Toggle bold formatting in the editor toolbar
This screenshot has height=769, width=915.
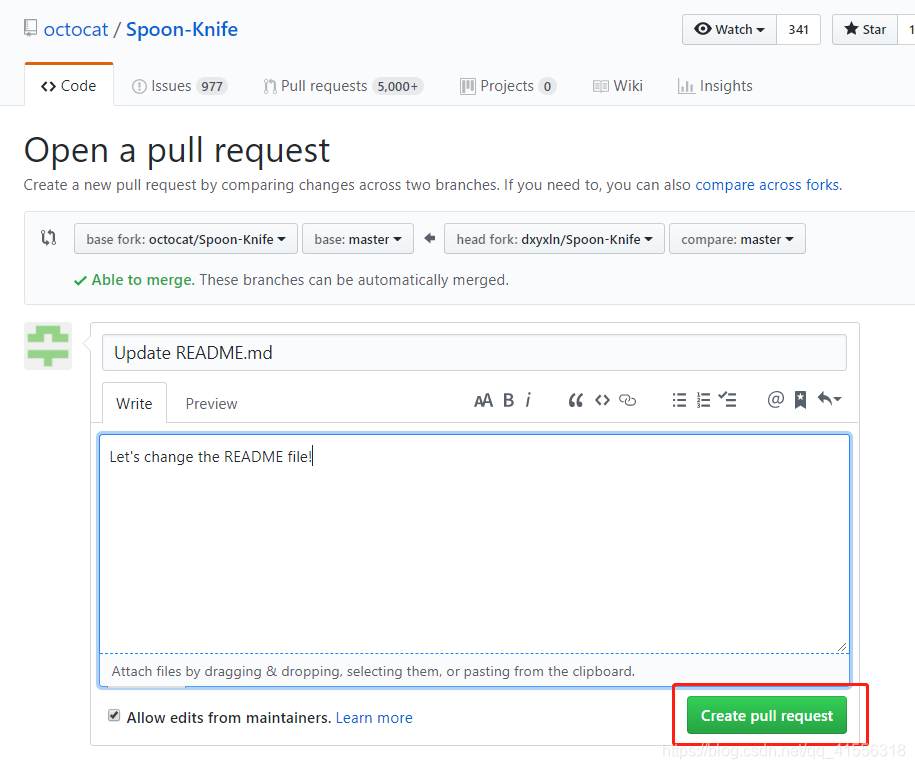508,400
